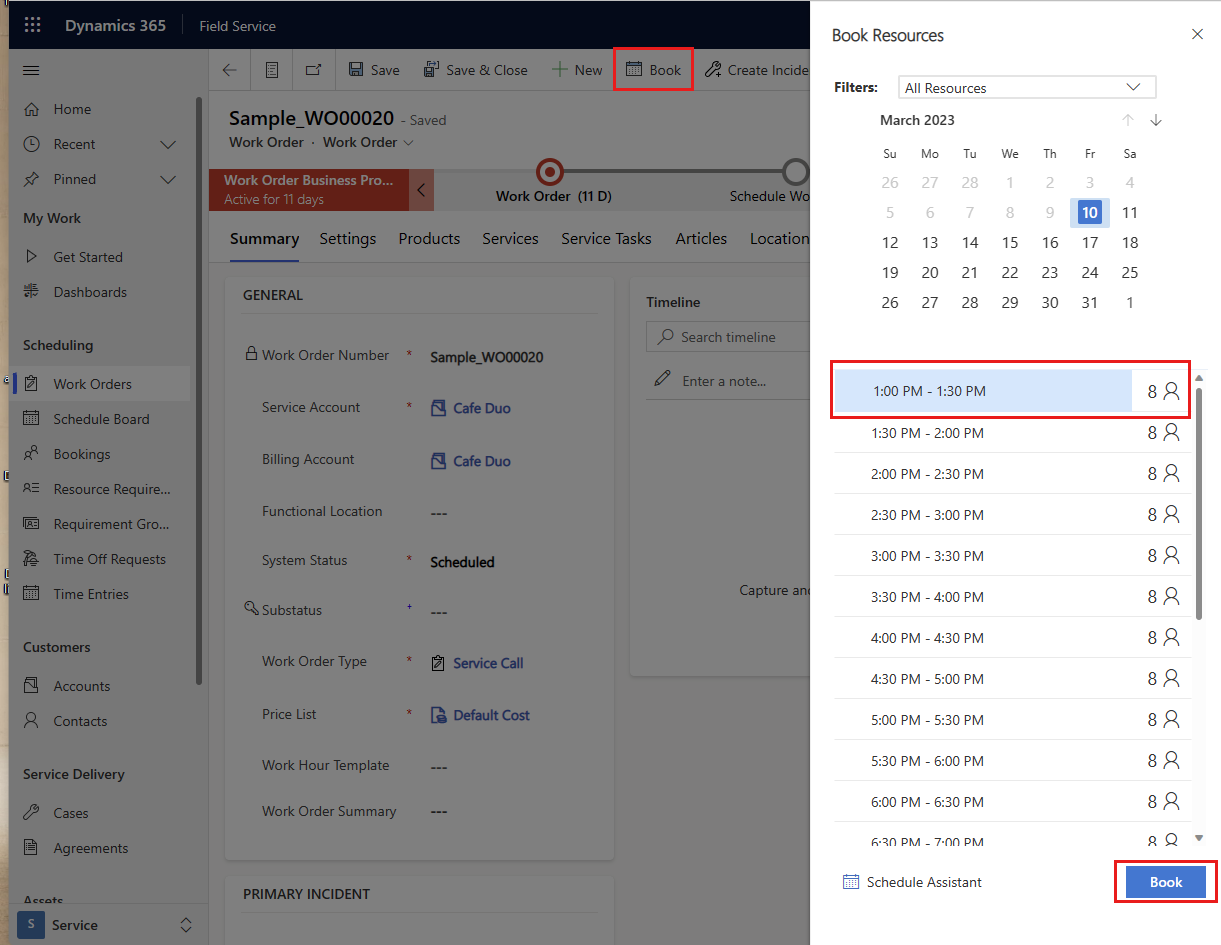Open Bookings in sidebar
The width and height of the screenshot is (1221, 945).
pyautogui.click(x=82, y=454)
